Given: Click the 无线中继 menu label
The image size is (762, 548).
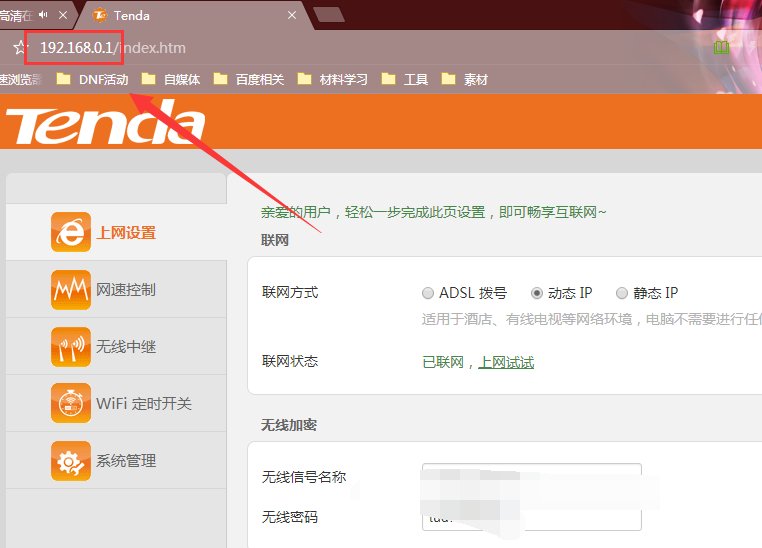Looking at the screenshot, I should [x=126, y=347].
